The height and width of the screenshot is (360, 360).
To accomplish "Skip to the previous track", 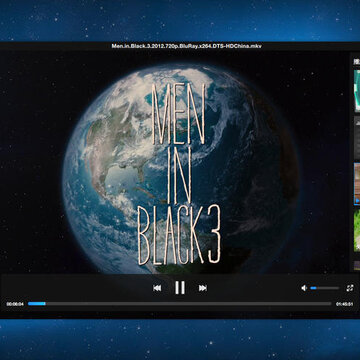I will click(157, 288).
